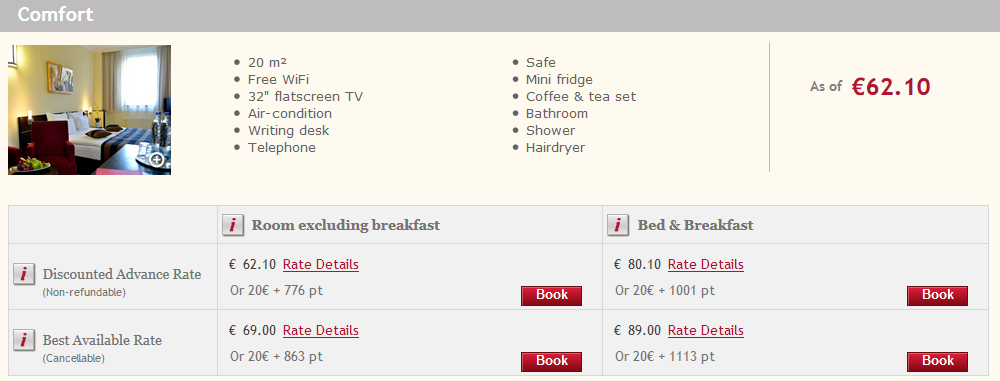Click the magnifier zoom icon on room photo

[157, 160]
